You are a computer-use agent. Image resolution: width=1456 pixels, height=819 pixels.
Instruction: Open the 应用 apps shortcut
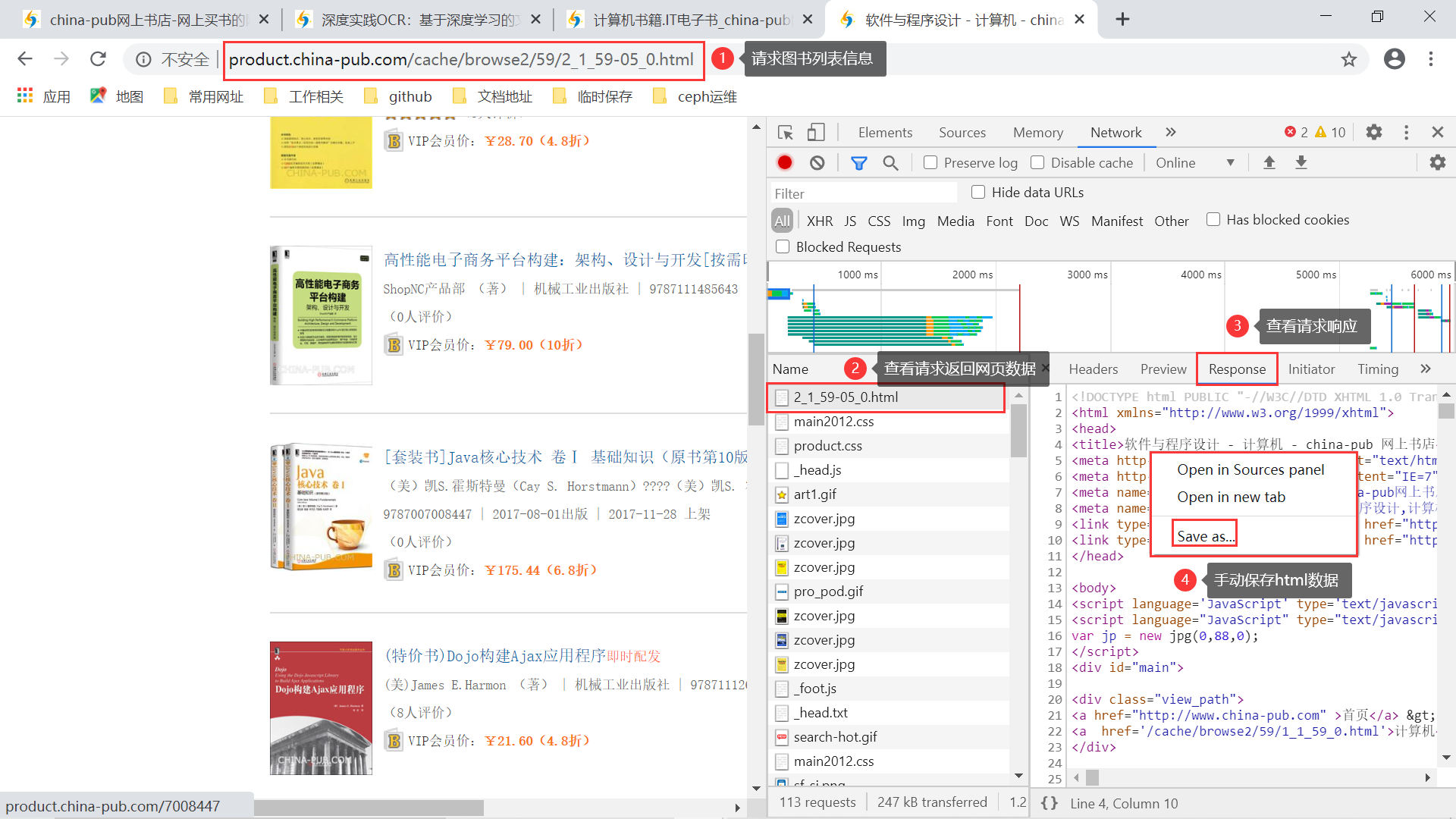coord(44,96)
